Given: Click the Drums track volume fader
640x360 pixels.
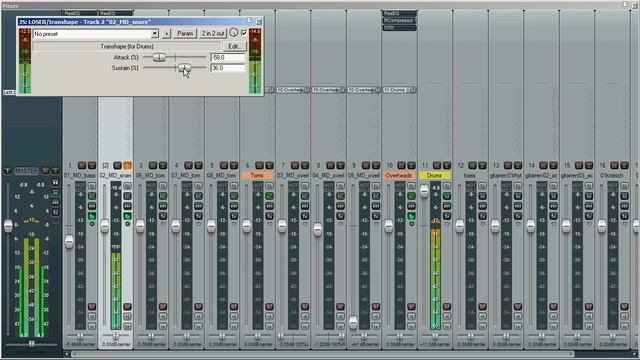Looking at the screenshot, I should coord(424,191).
